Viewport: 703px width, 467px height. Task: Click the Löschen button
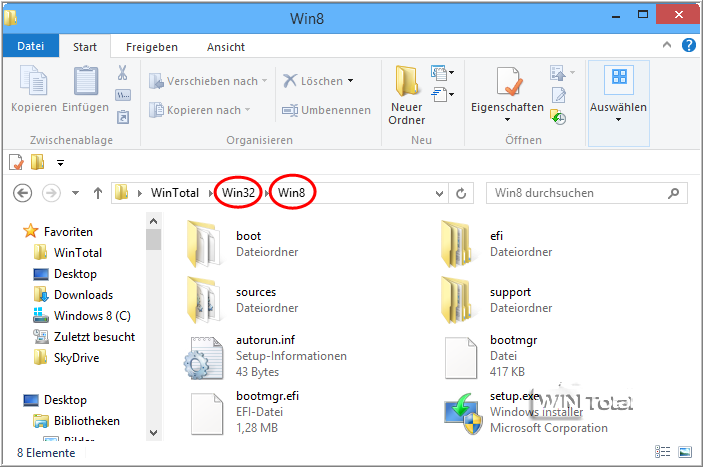pos(313,81)
